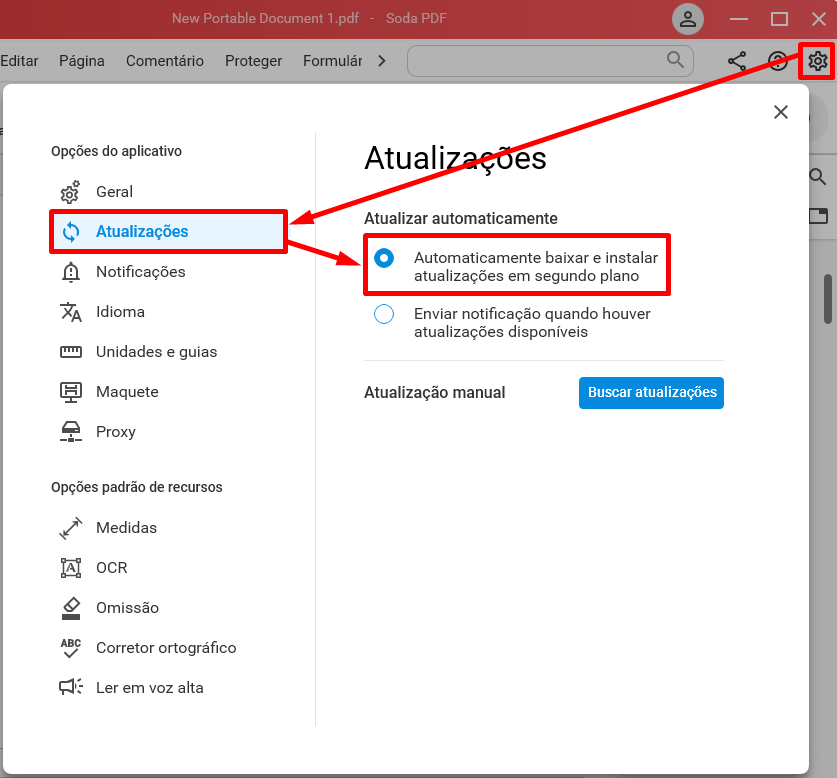837x778 pixels.
Task: Click into the top search field
Action: tap(550, 61)
